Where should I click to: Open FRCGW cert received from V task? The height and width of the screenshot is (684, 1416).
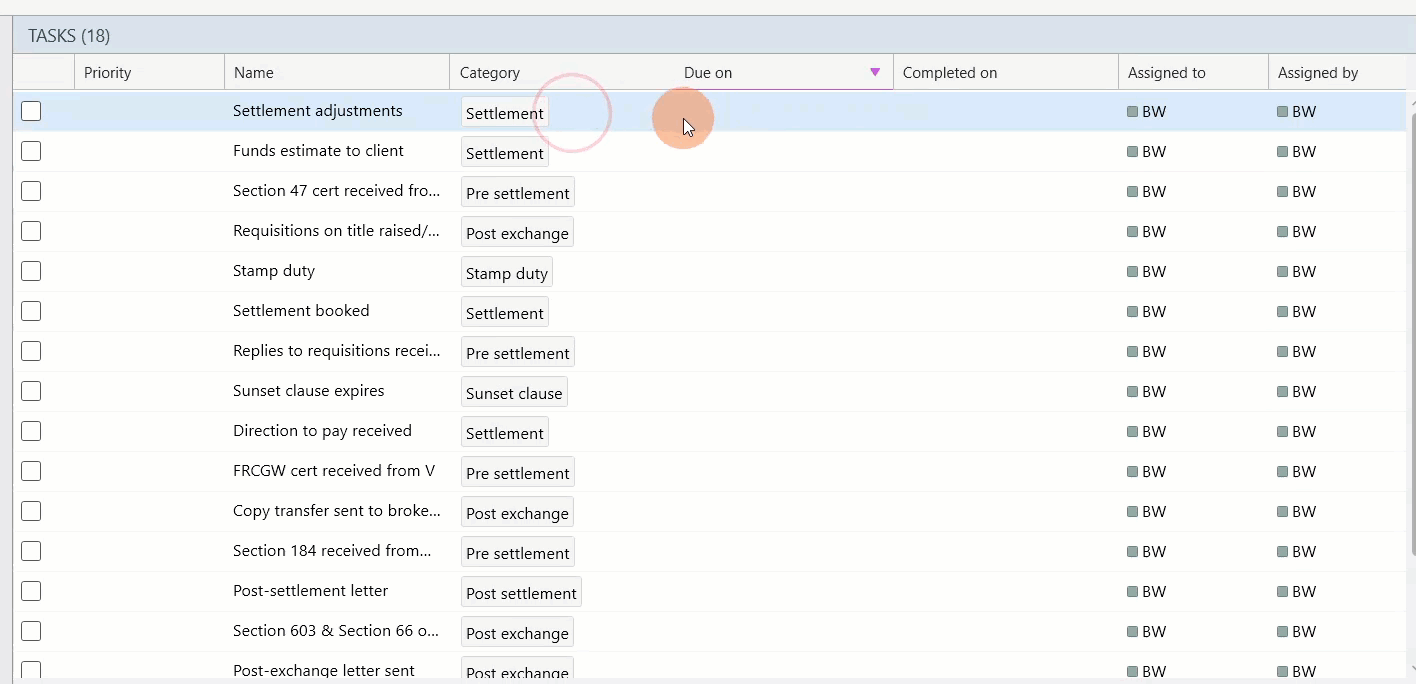[x=333, y=471]
